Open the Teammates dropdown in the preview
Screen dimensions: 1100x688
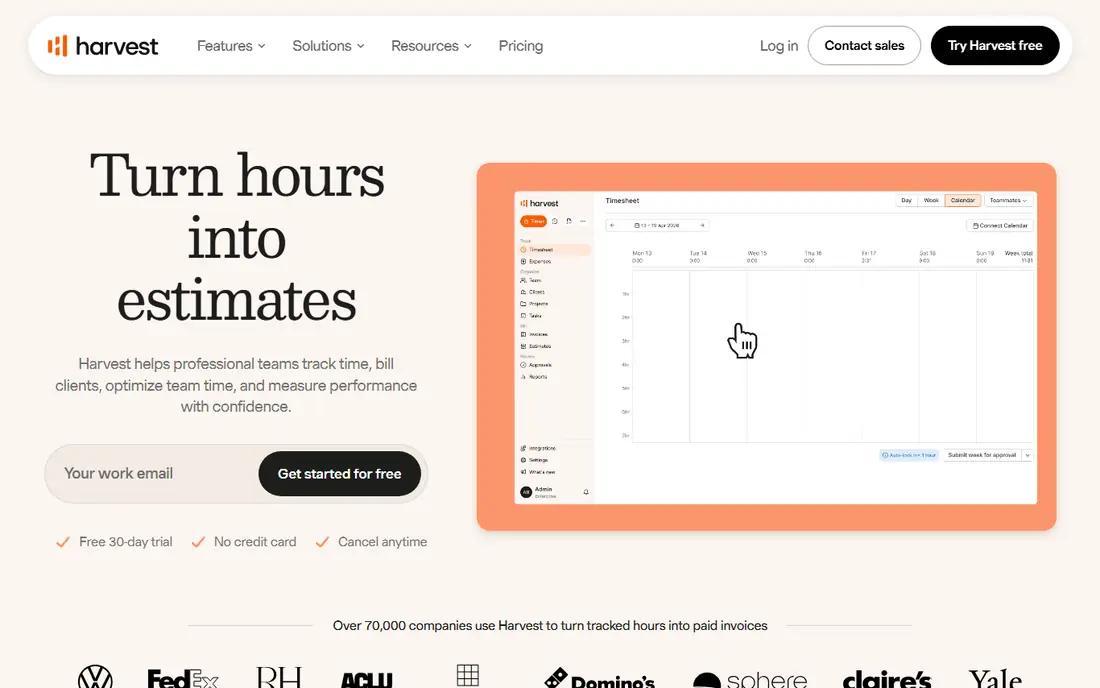[x=1008, y=201]
